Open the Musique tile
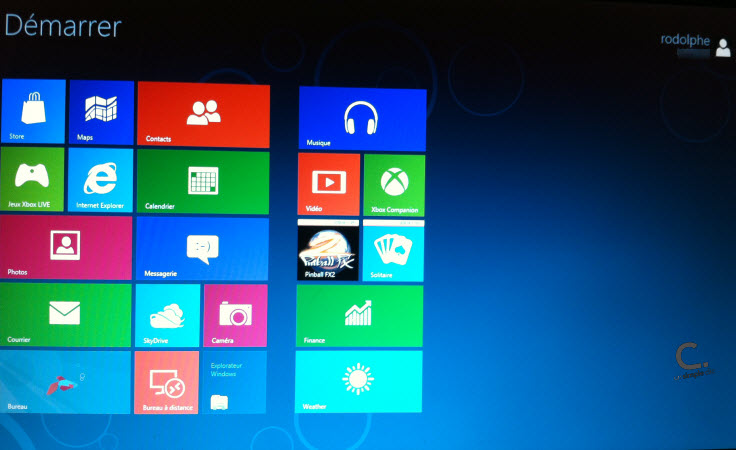This screenshot has height=450, width=736. click(x=362, y=119)
